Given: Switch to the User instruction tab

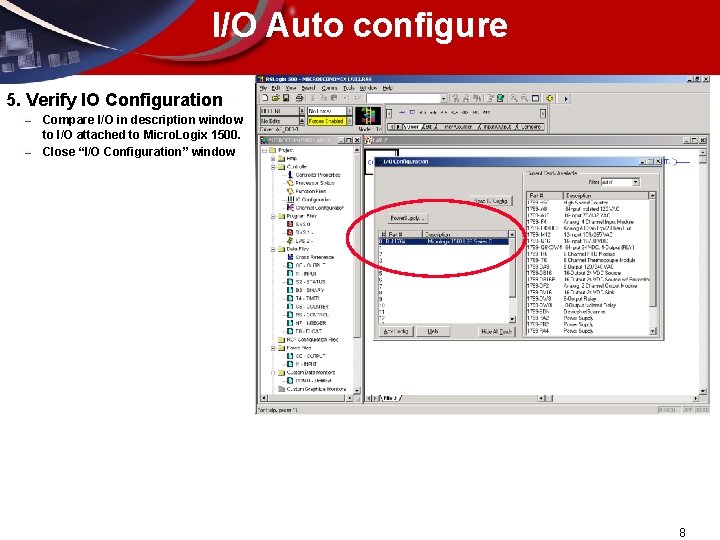Looking at the screenshot, I should tap(411, 126).
